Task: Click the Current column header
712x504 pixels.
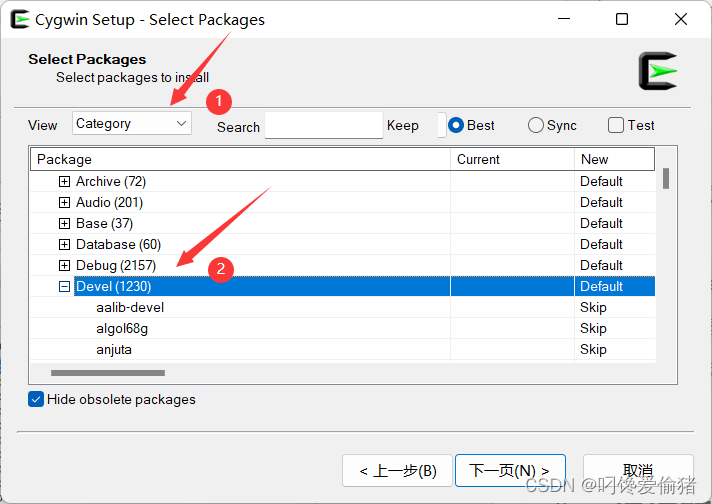Action: tap(512, 159)
